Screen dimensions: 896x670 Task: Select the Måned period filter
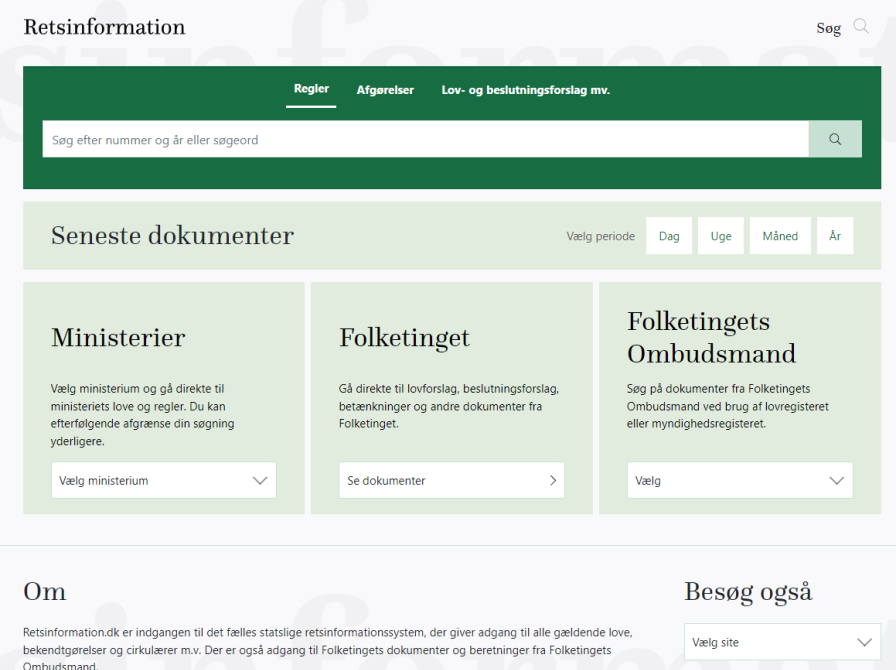780,236
